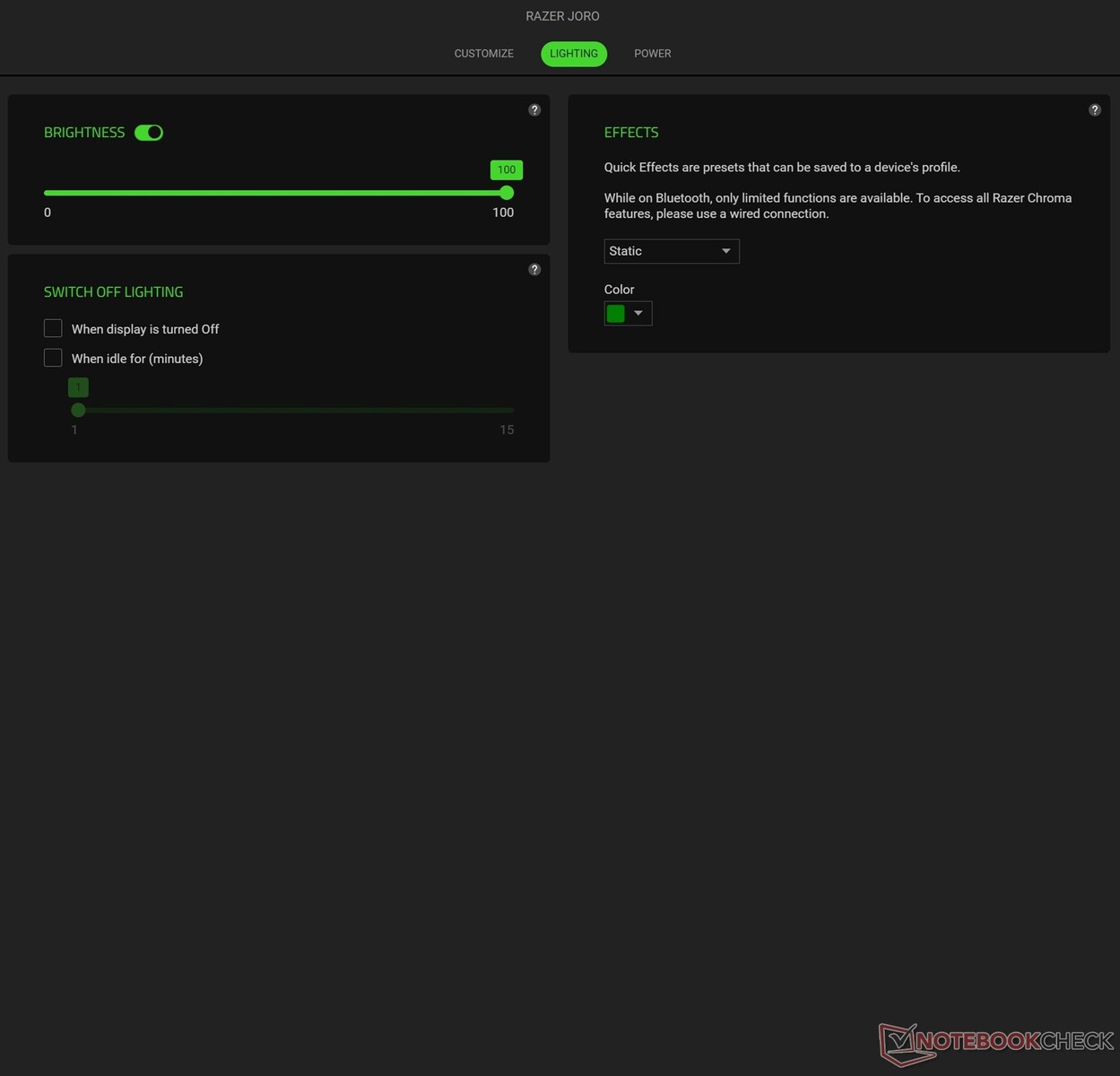This screenshot has width=1120, height=1076.
Task: Click the Brightness section heading
Action: (84, 133)
